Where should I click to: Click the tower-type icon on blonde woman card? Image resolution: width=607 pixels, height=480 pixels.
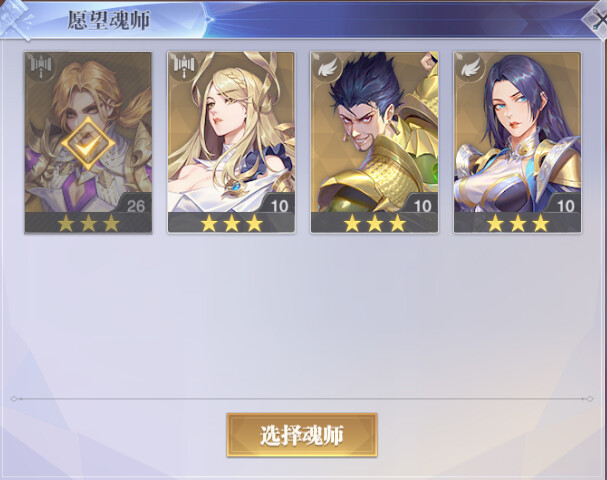184,67
